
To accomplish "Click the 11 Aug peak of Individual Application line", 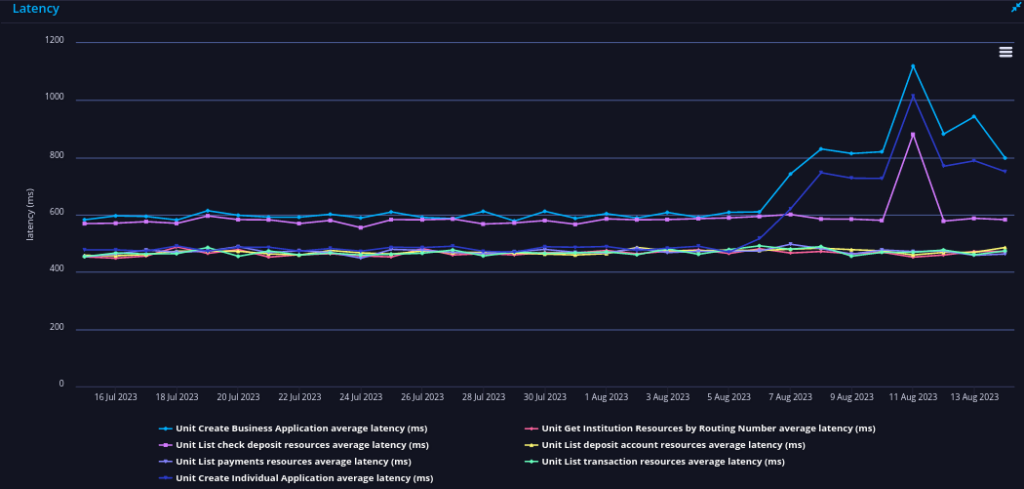I will [913, 97].
